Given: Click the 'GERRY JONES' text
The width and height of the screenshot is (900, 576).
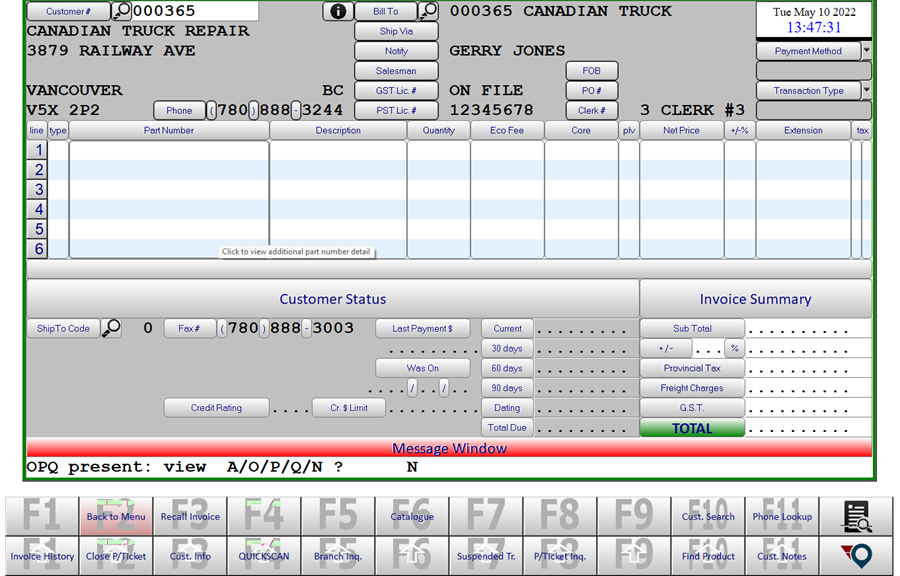Looking at the screenshot, I should click(x=507, y=50).
